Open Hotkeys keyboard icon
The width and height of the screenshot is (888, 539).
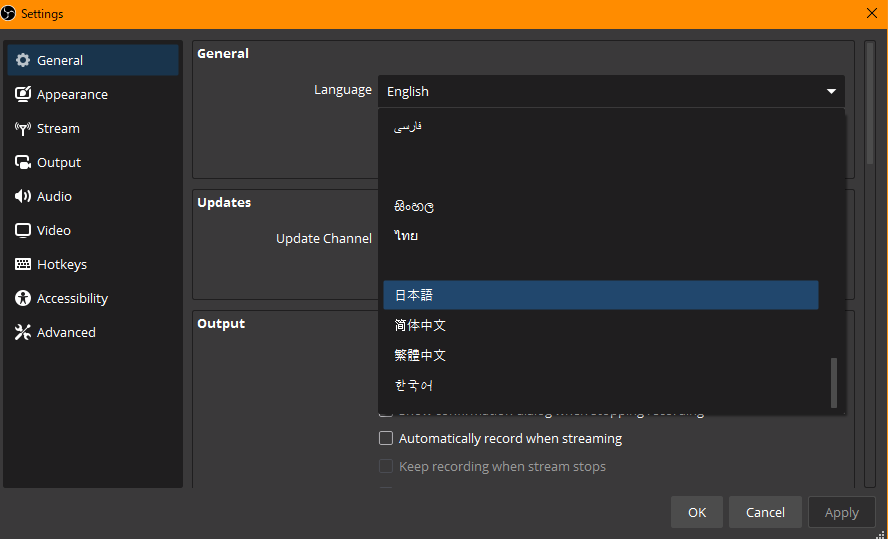(23, 264)
